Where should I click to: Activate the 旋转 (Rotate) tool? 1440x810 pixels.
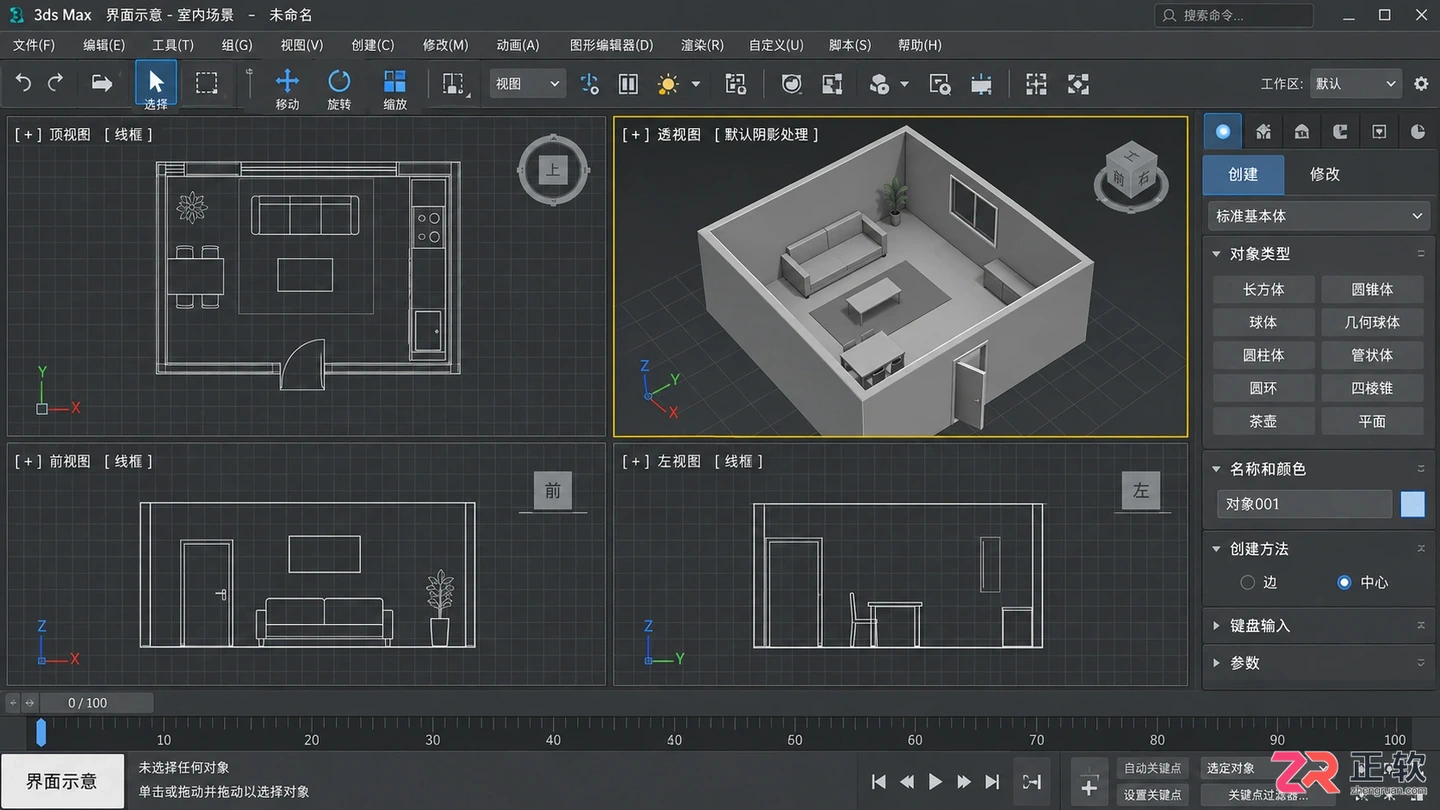click(339, 89)
